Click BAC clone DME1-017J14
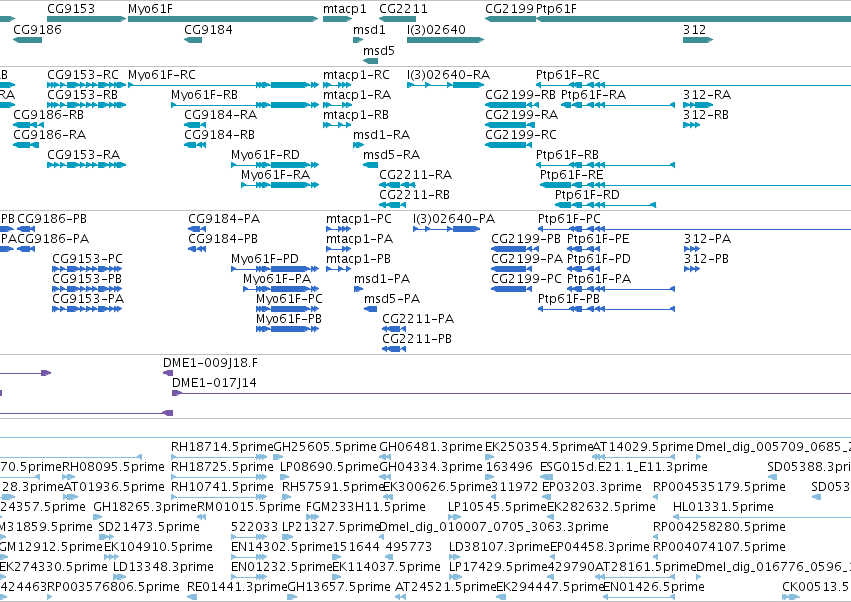851x602 pixels. (511, 393)
